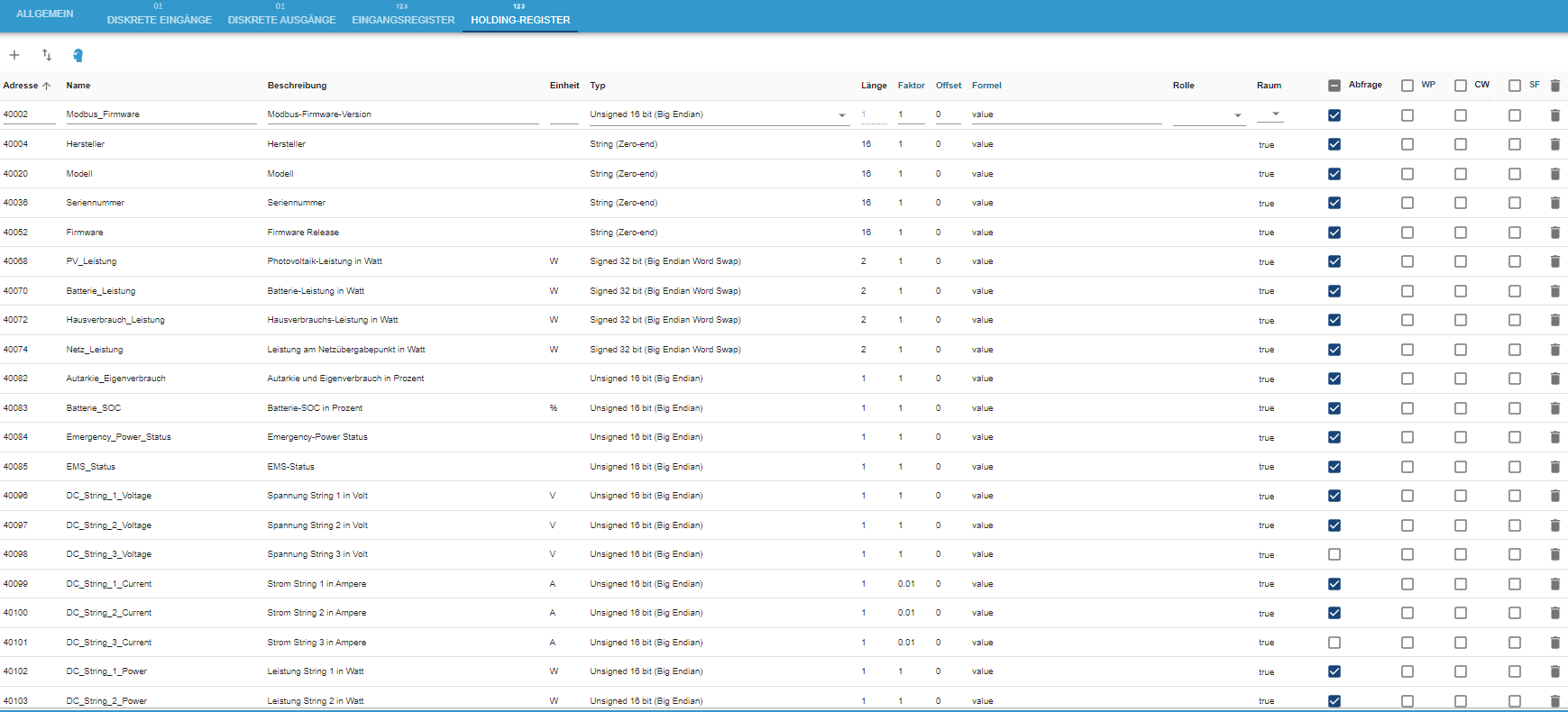Delete the Batterie_Leistung register row
This screenshot has width=1568, height=712.
point(1554,291)
